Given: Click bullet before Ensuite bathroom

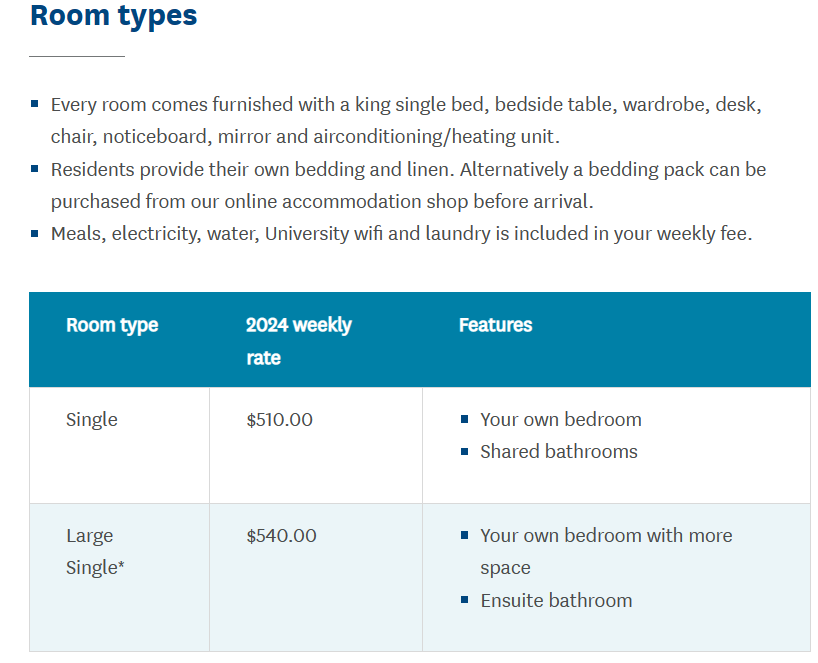Looking at the screenshot, I should (464, 600).
